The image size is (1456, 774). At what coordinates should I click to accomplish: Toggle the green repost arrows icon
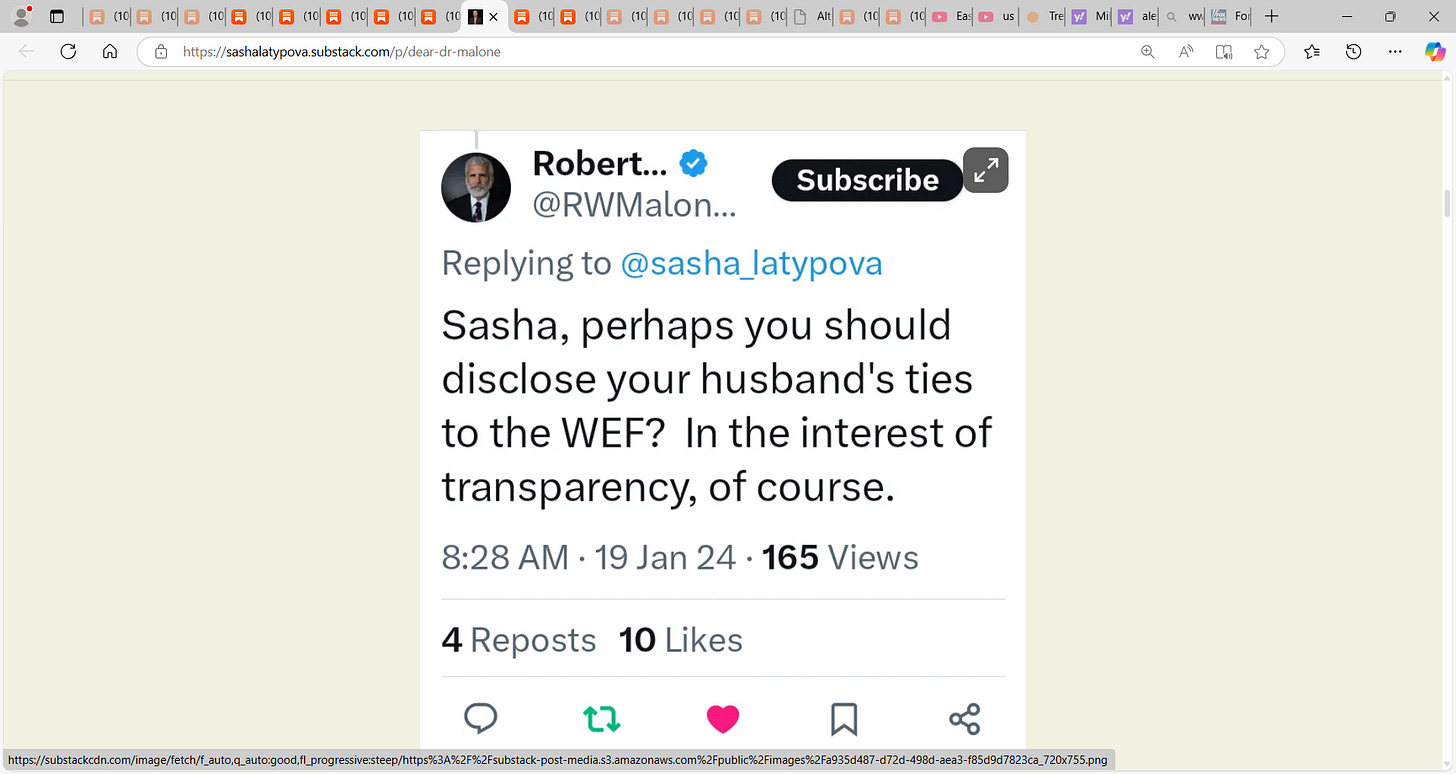(x=602, y=718)
